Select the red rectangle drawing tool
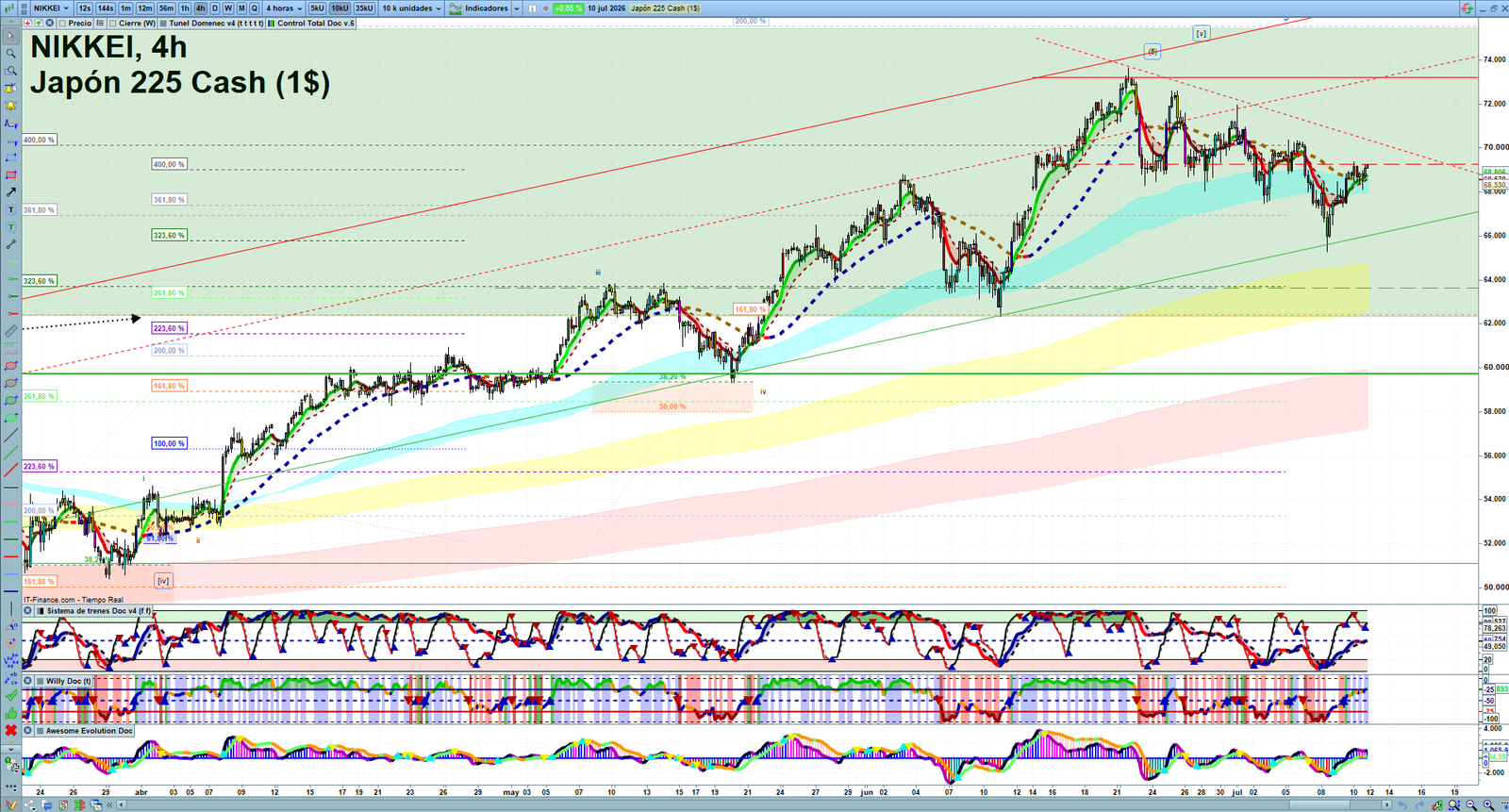Viewport: 1509px width, 812px height. click(x=11, y=175)
